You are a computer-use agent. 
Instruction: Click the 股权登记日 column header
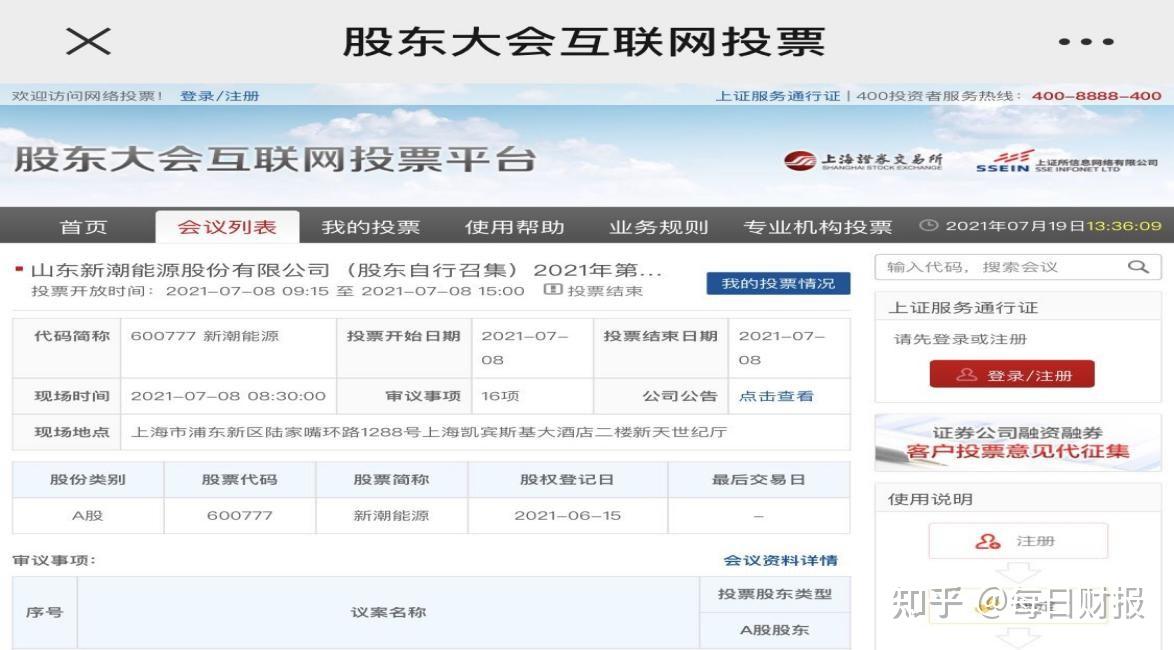pyautogui.click(x=568, y=479)
